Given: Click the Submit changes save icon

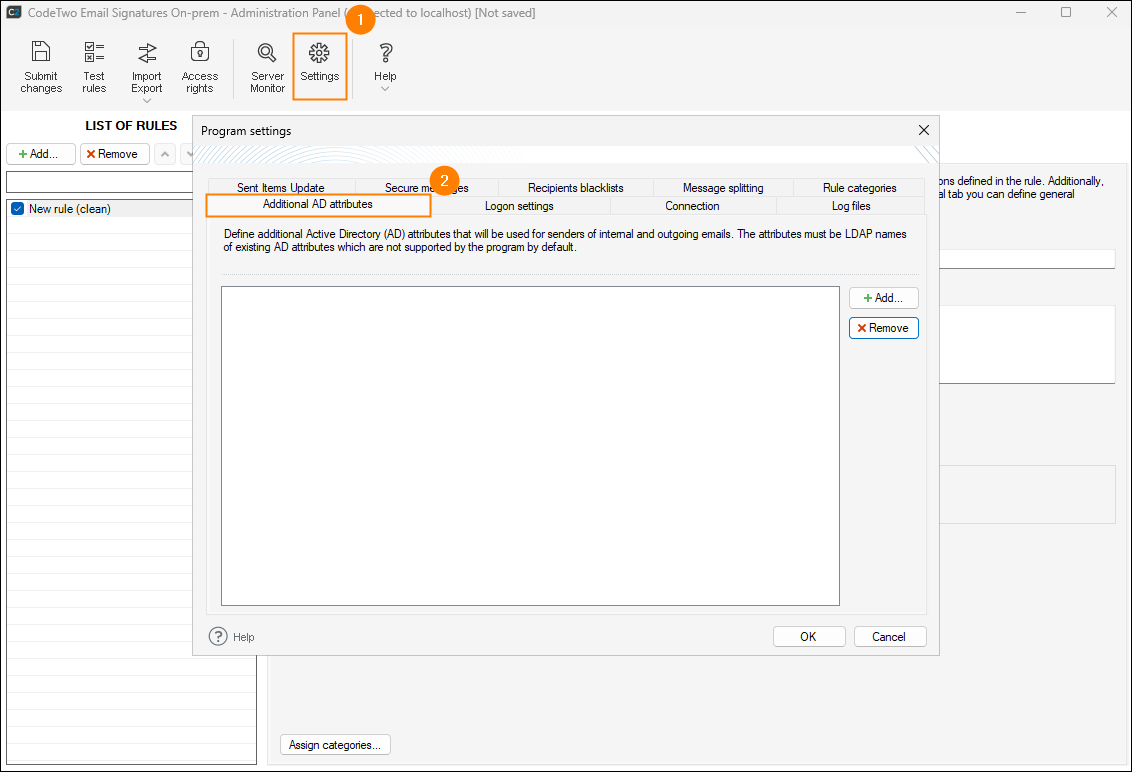Looking at the screenshot, I should point(41,53).
